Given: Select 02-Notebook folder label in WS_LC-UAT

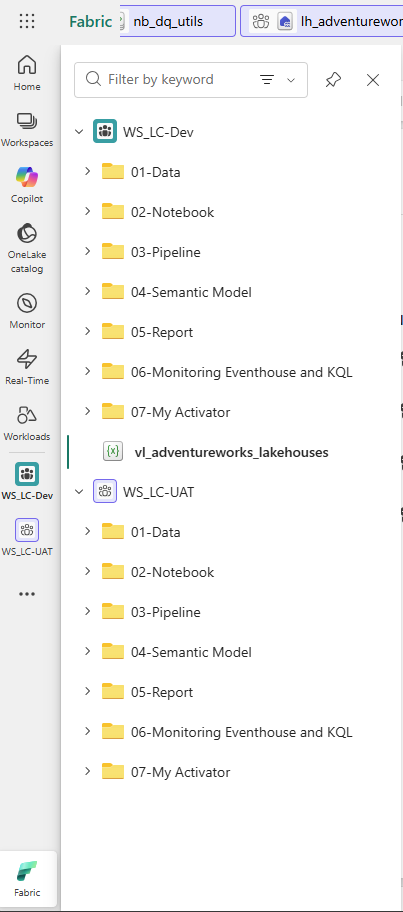Looking at the screenshot, I should point(173,572).
